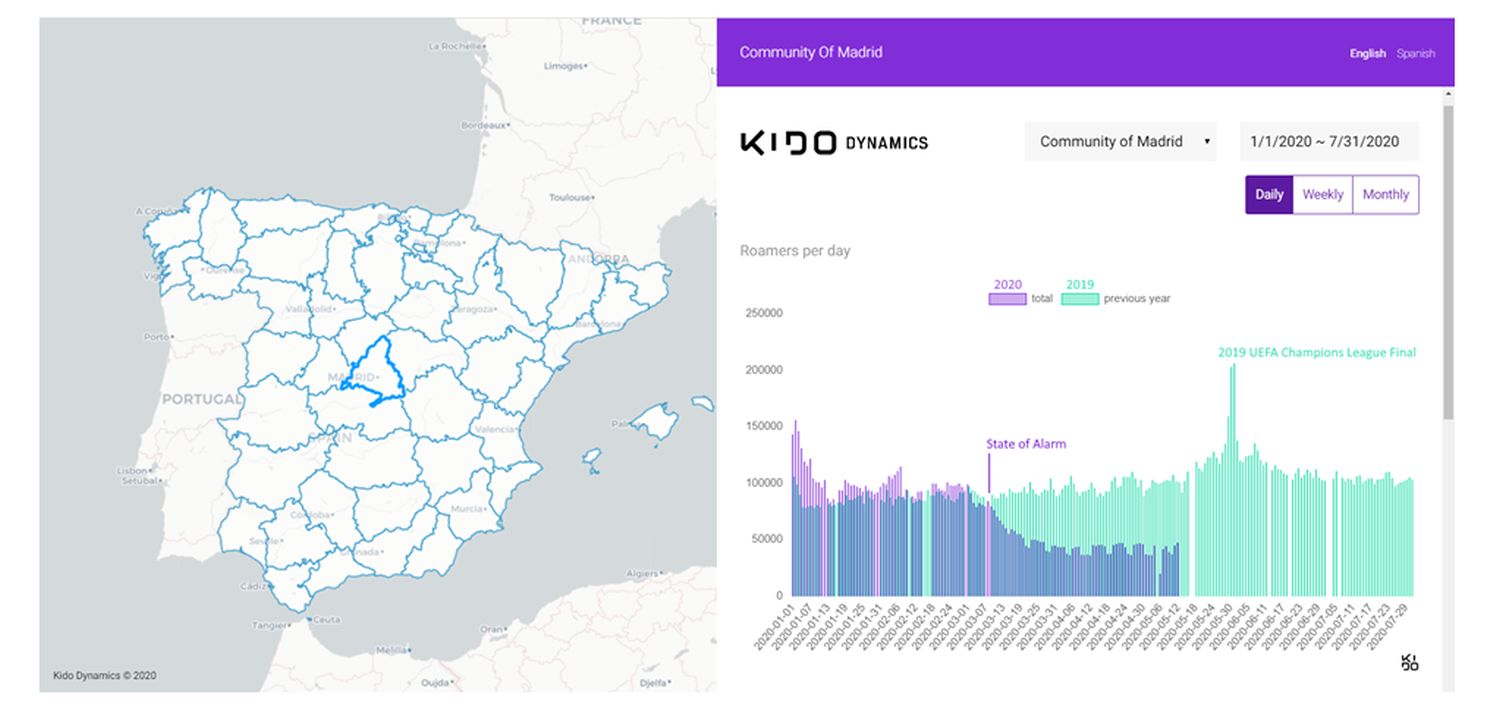The height and width of the screenshot is (717, 1500).
Task: Toggle the green previous year legend box
Action: [1080, 299]
